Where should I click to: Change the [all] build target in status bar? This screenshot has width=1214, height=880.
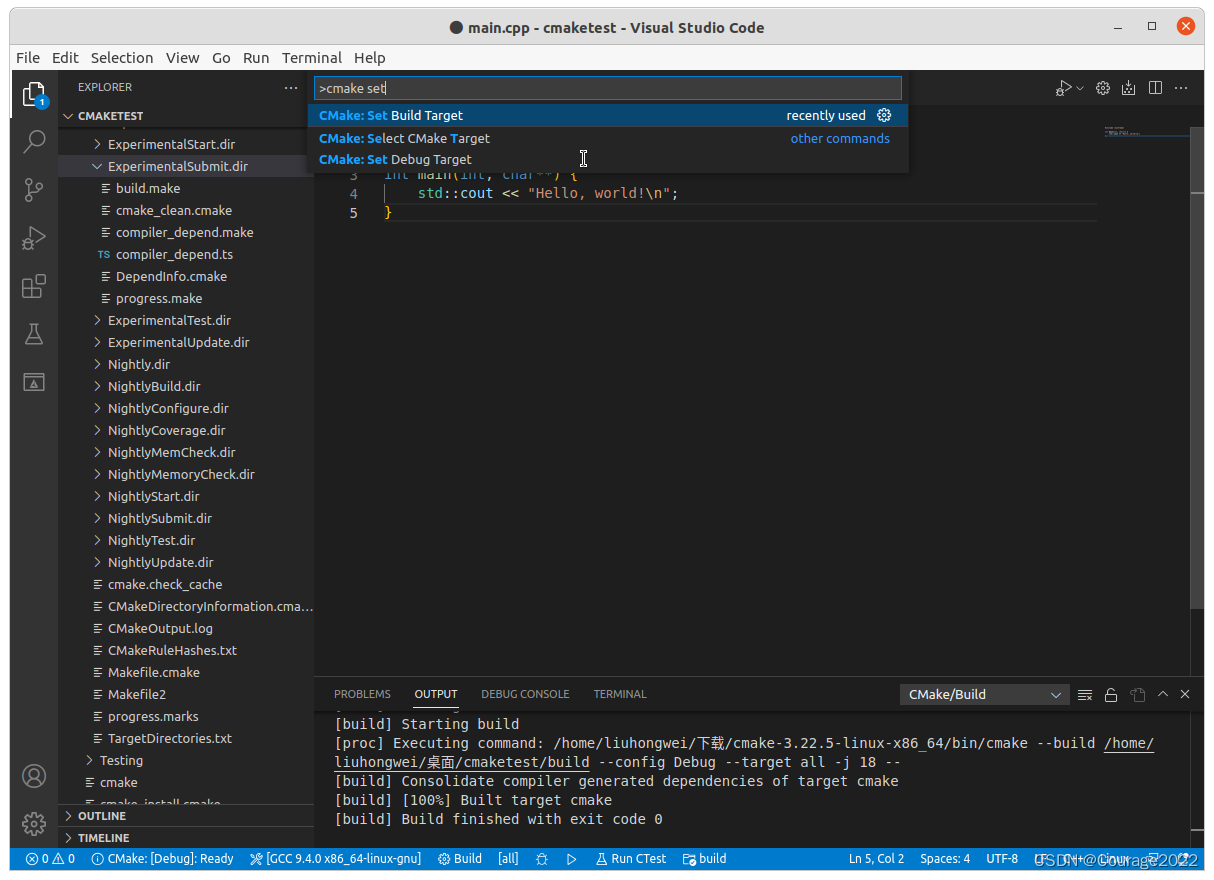(x=508, y=859)
